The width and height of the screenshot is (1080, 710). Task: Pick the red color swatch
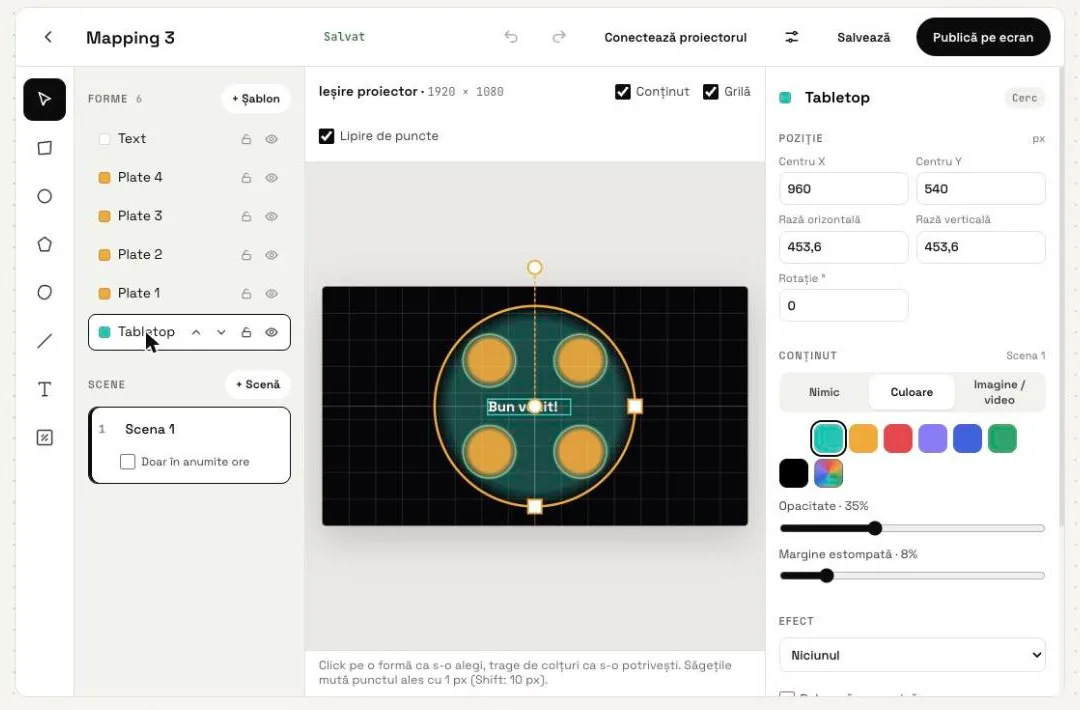pos(897,439)
